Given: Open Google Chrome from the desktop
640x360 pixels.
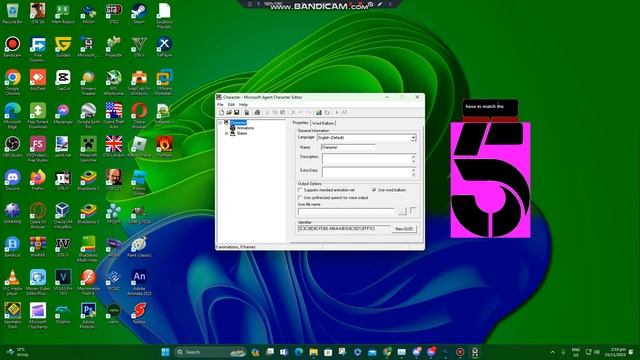Looking at the screenshot, I should point(12,82).
